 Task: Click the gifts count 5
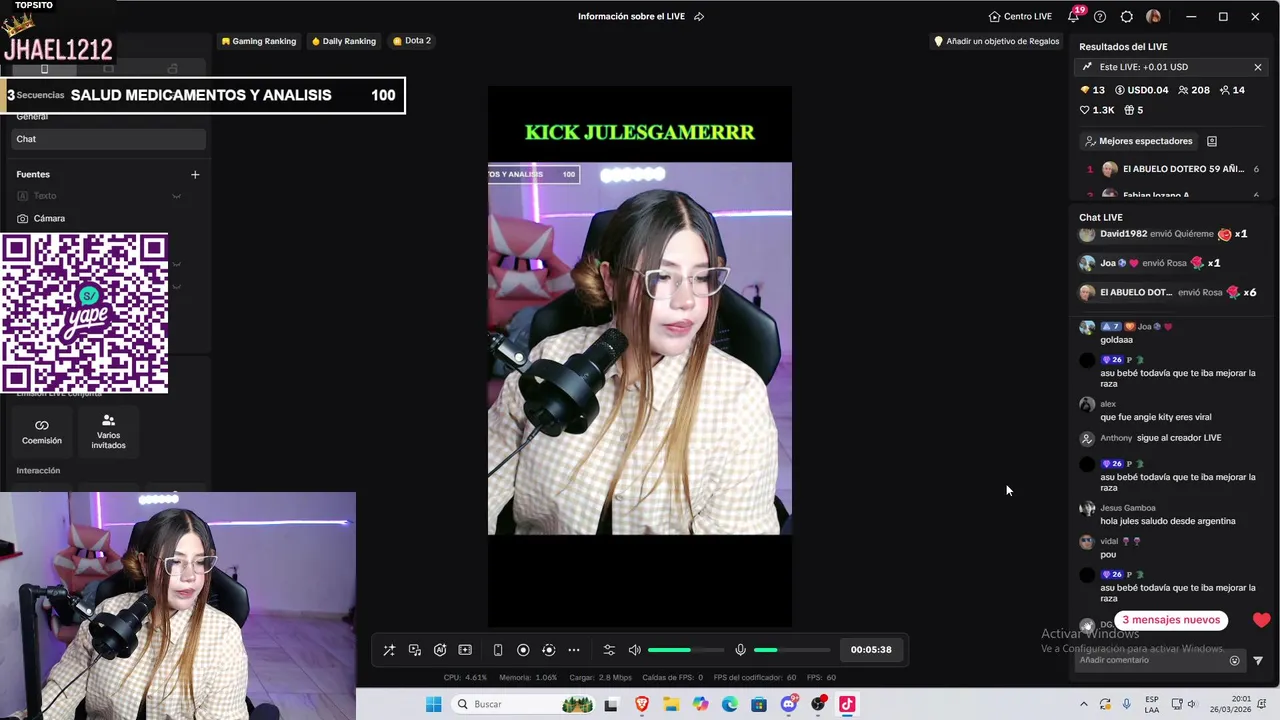[x=1134, y=110]
